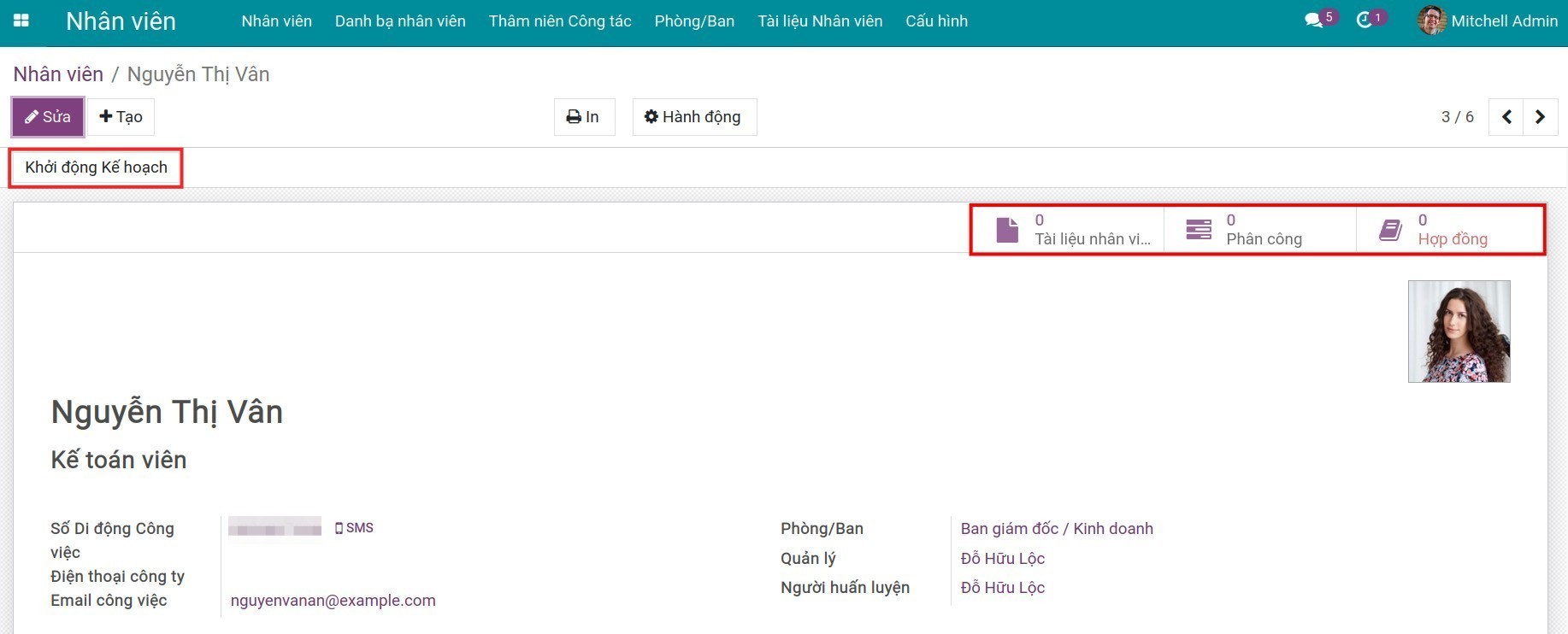Open the Đỗ Hữu Lộc manager link

(1002, 559)
